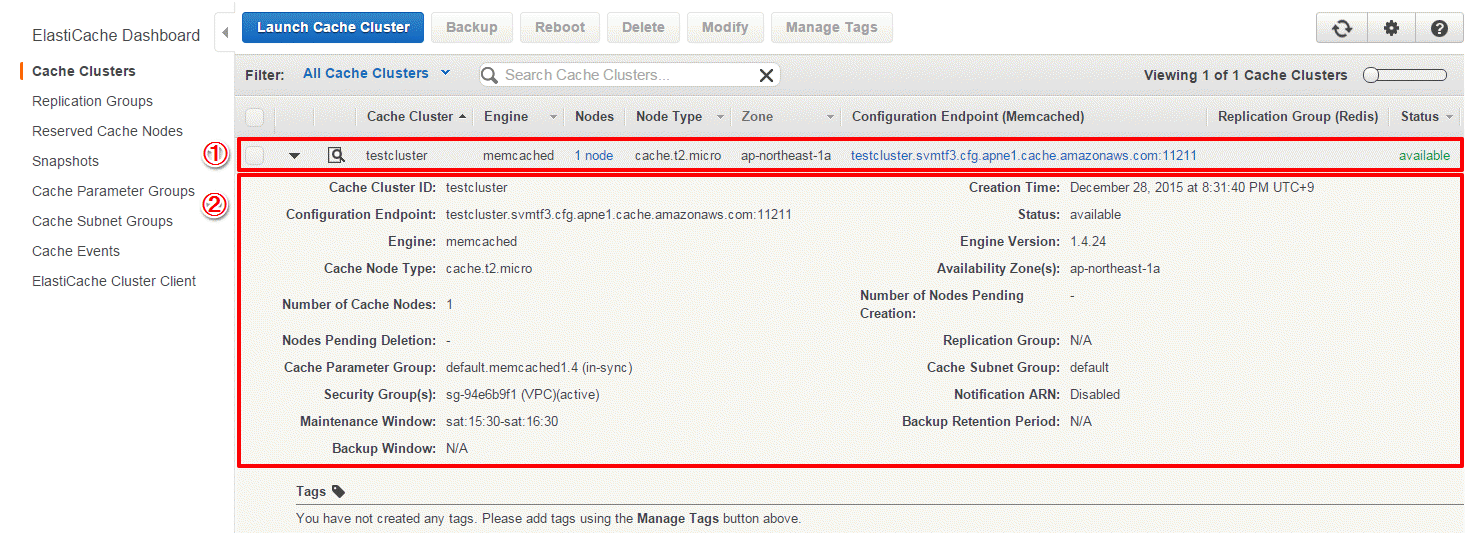Screen dimensions: 1474x533
Task: Open the Zone column dropdown arrow
Action: point(830,117)
